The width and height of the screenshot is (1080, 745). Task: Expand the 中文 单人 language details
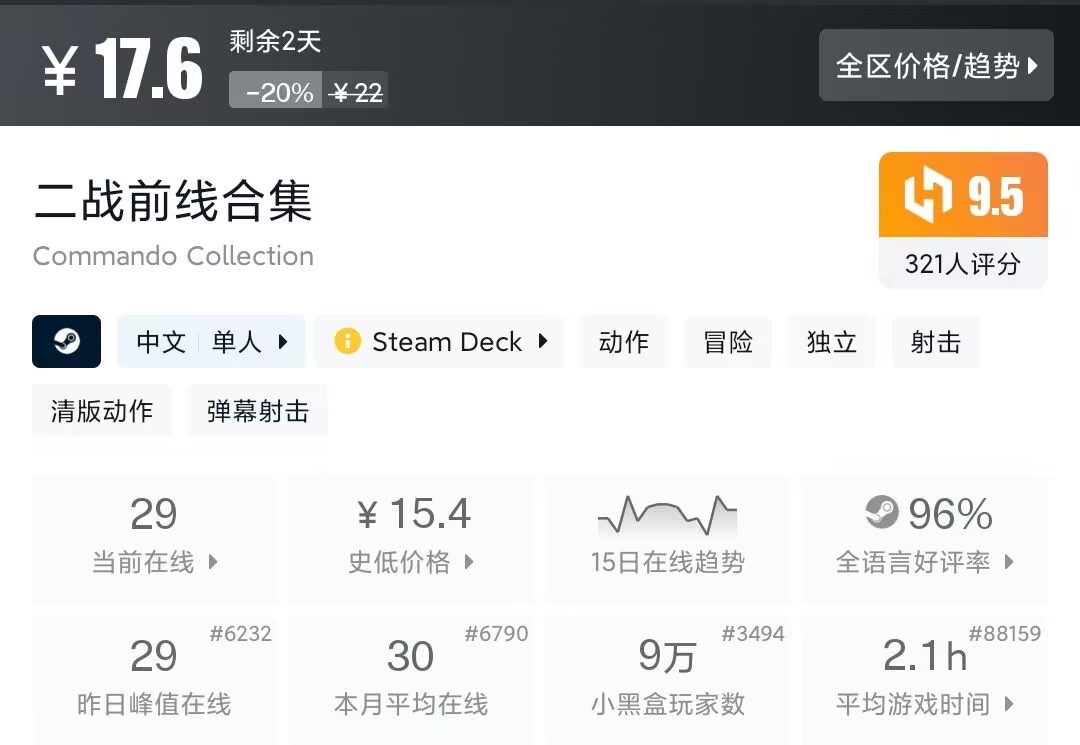212,342
